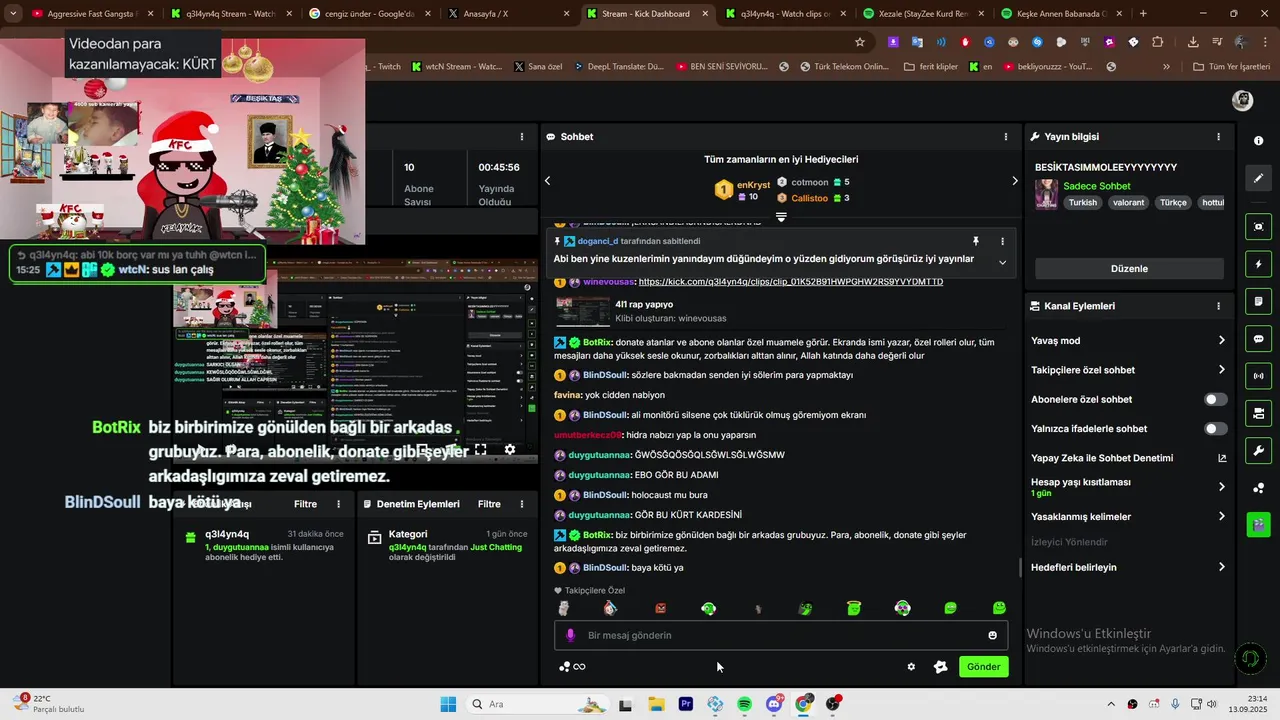This screenshot has height=720, width=1280.
Task: Click the Bir mesaj gönderin input field
Action: [x=781, y=635]
